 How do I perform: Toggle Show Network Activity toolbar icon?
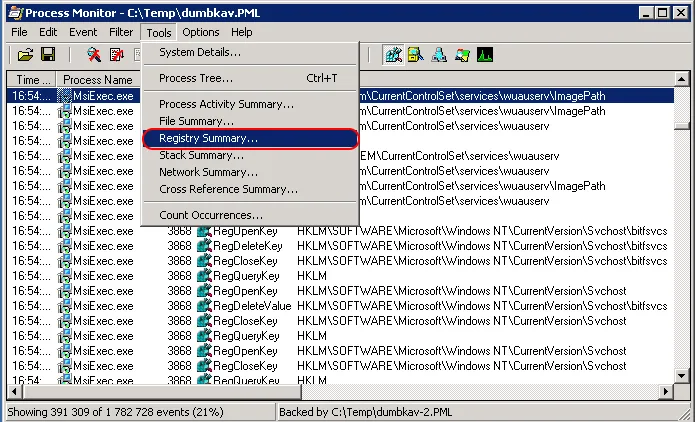(x=438, y=54)
